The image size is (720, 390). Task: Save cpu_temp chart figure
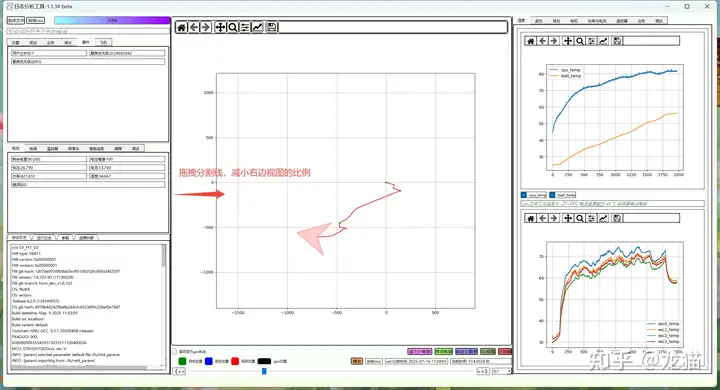617,41
